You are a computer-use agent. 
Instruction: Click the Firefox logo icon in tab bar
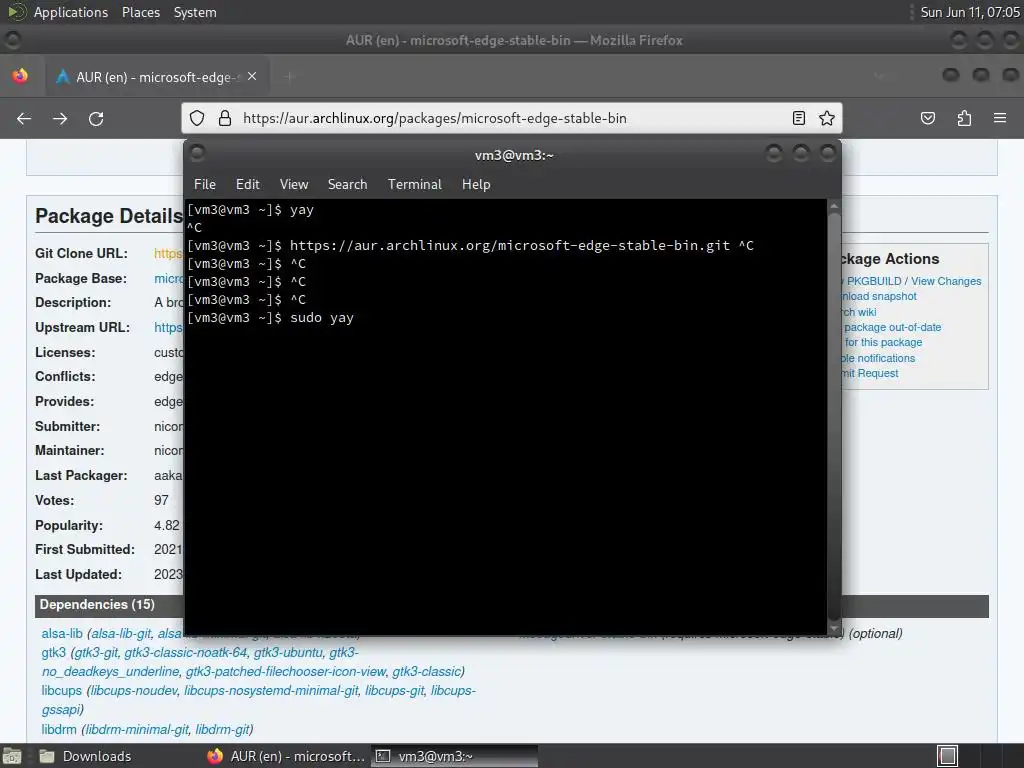pos(20,76)
